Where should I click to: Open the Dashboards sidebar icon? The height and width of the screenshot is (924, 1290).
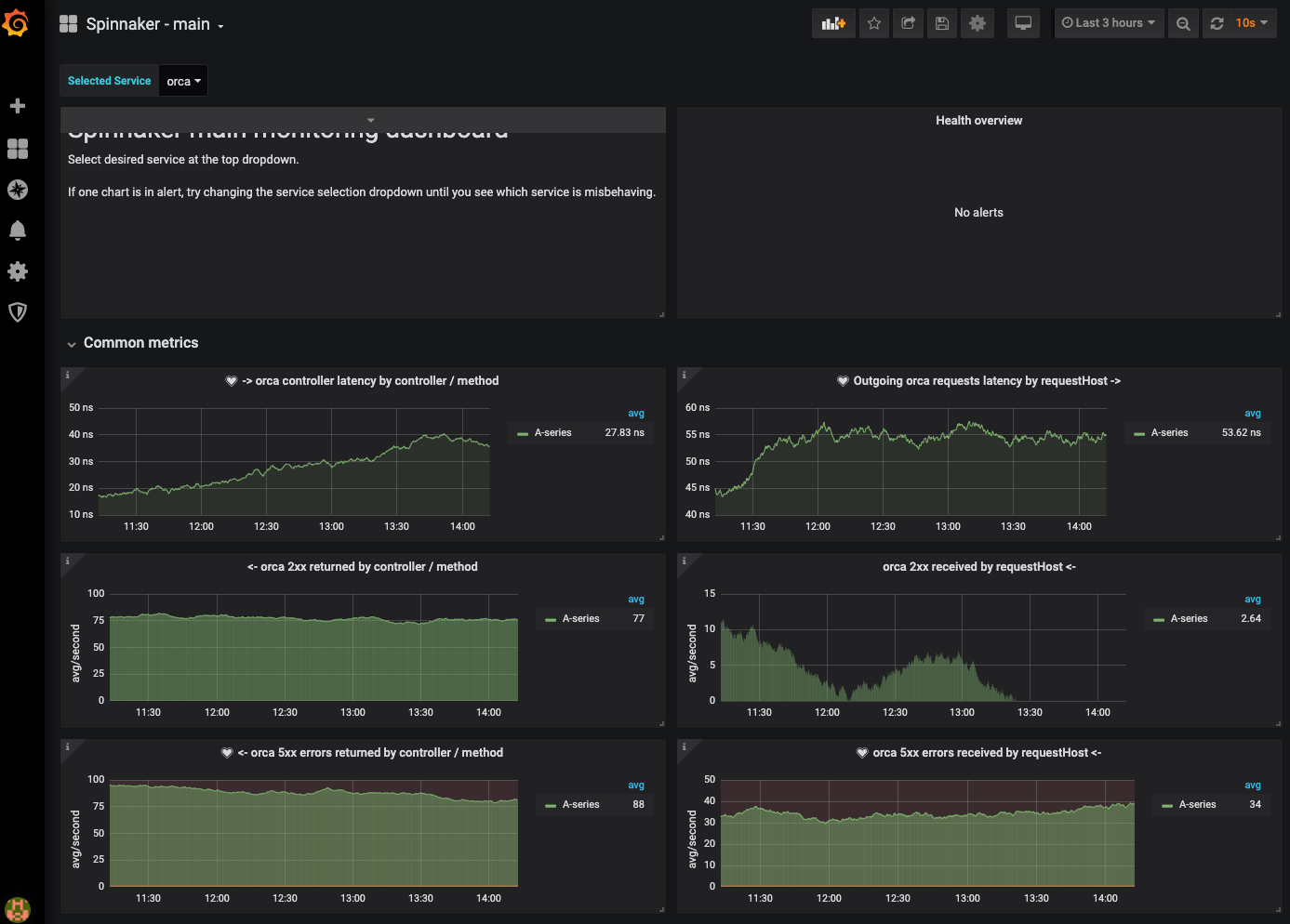(17, 149)
